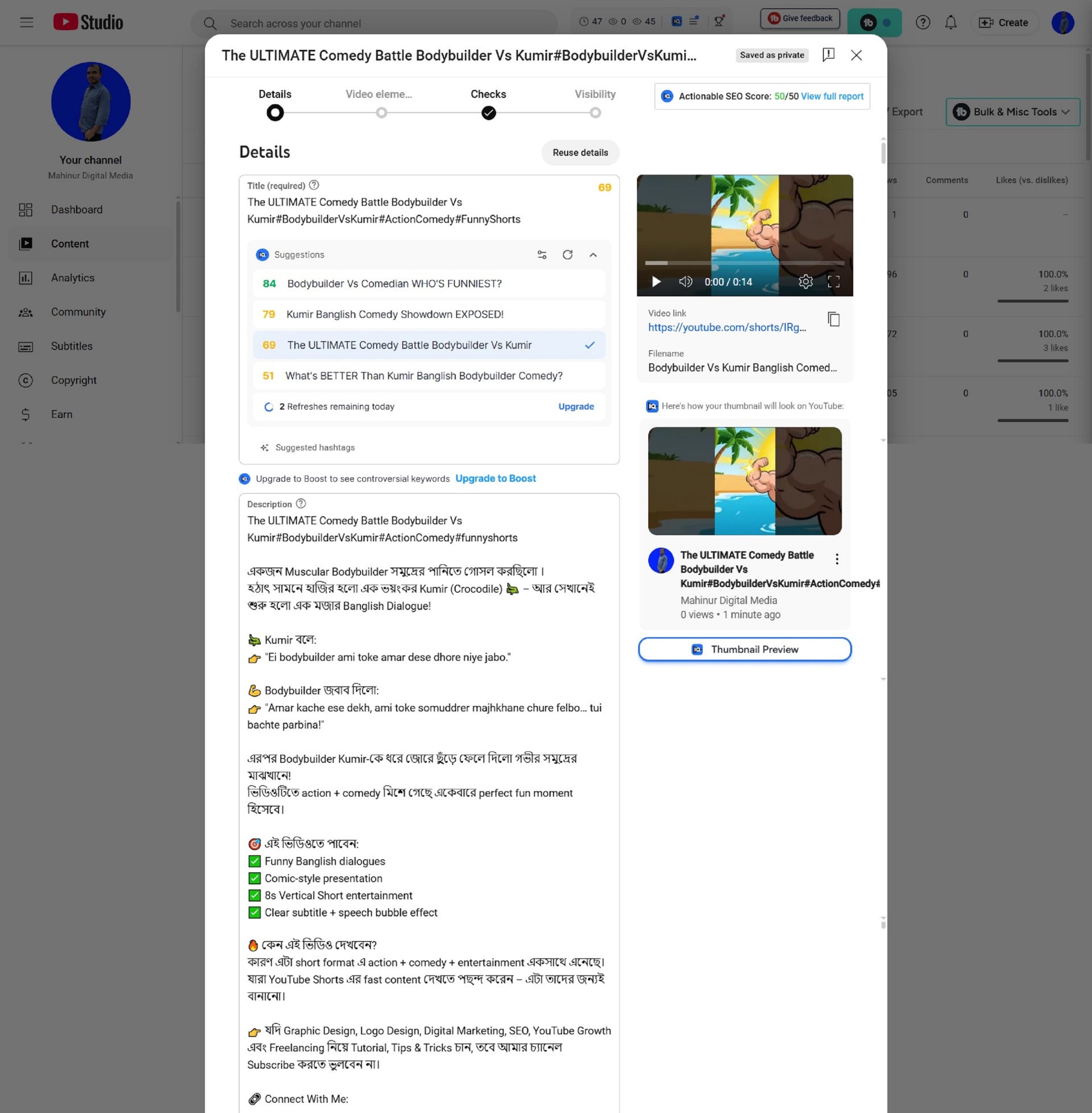
Task: Open the YouTube shorts video link
Action: (727, 327)
